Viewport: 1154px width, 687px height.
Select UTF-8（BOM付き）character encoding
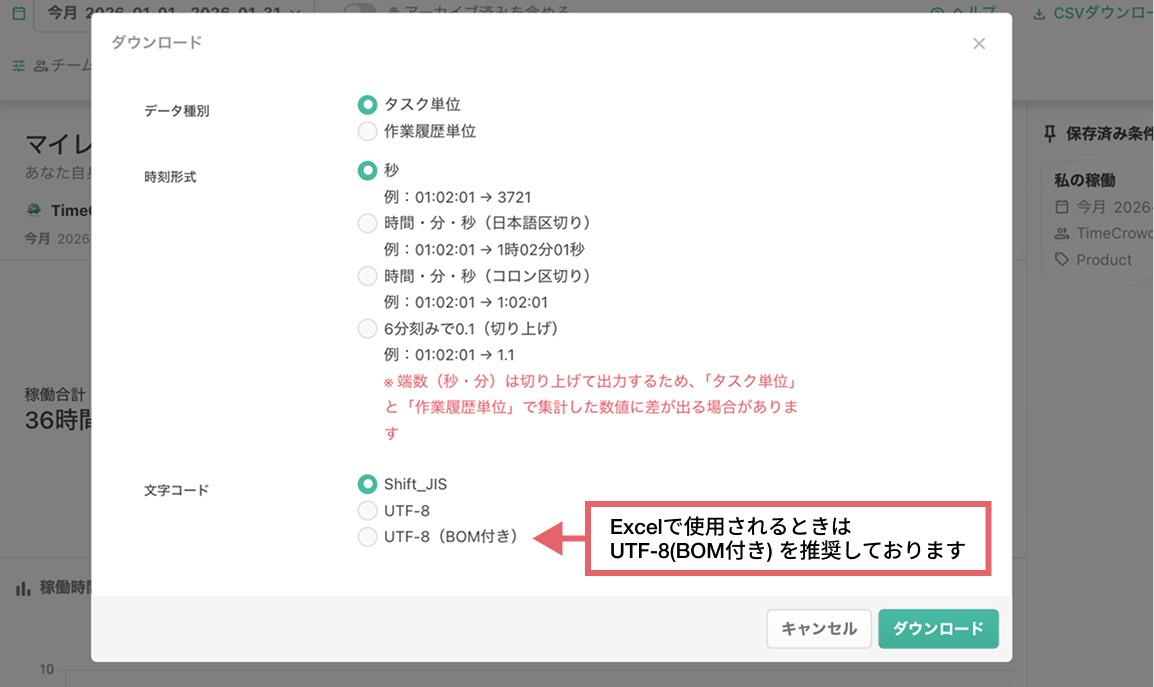tap(368, 536)
